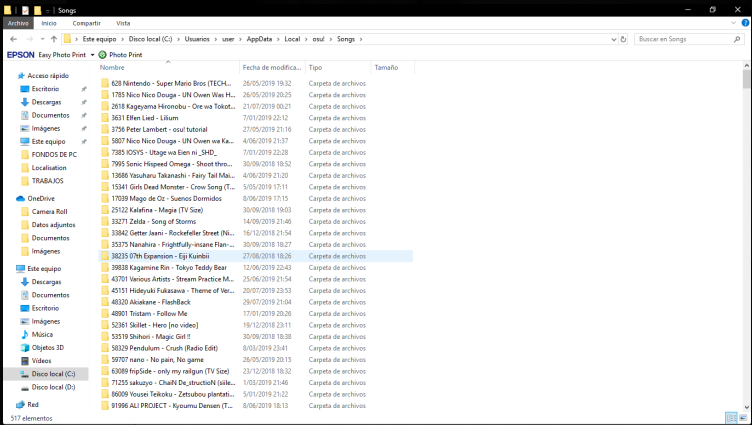Viewport: 752px width, 425px height.
Task: Click Disco local (C:) breadcrumb
Action: tap(150, 39)
